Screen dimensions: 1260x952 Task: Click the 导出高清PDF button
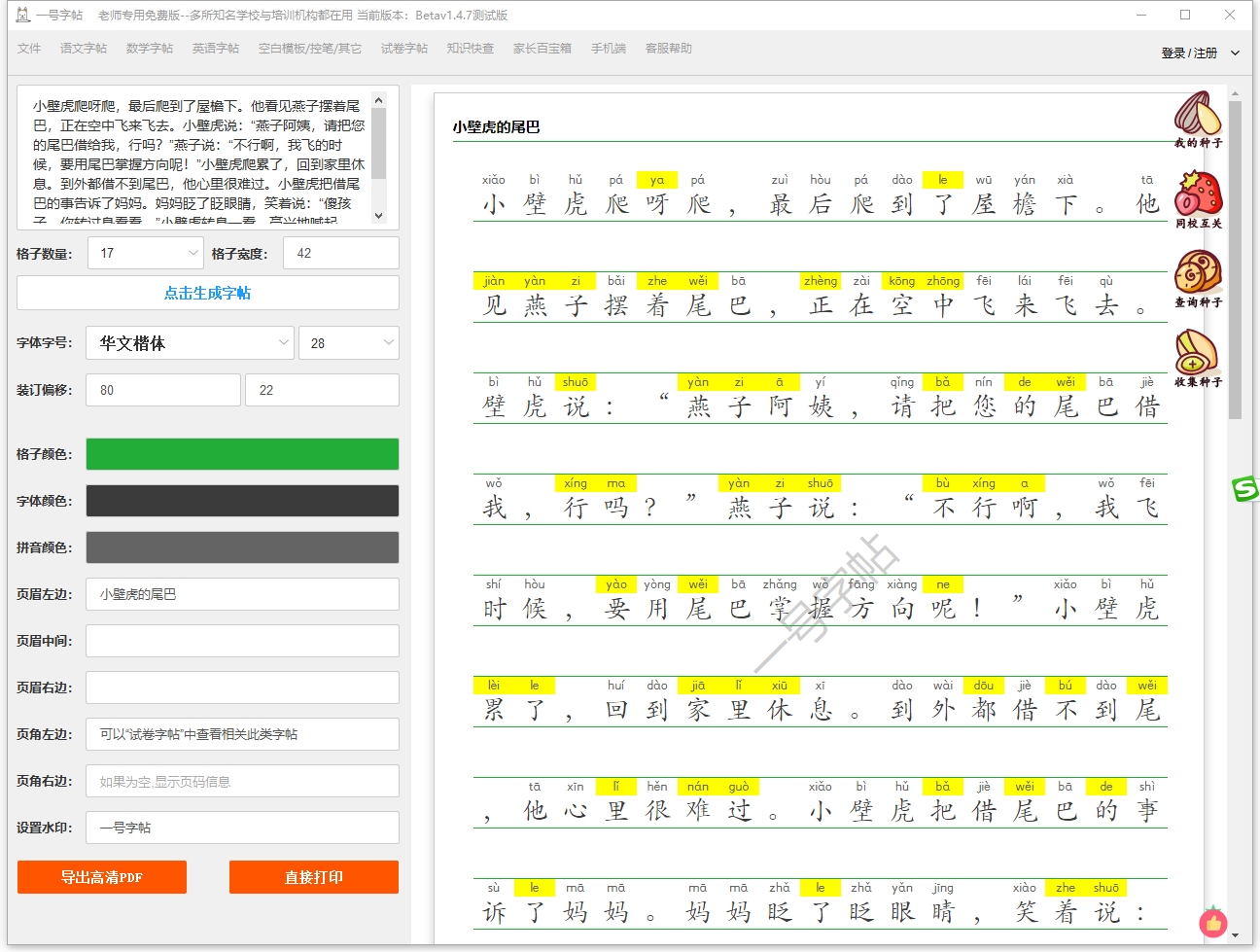102,877
